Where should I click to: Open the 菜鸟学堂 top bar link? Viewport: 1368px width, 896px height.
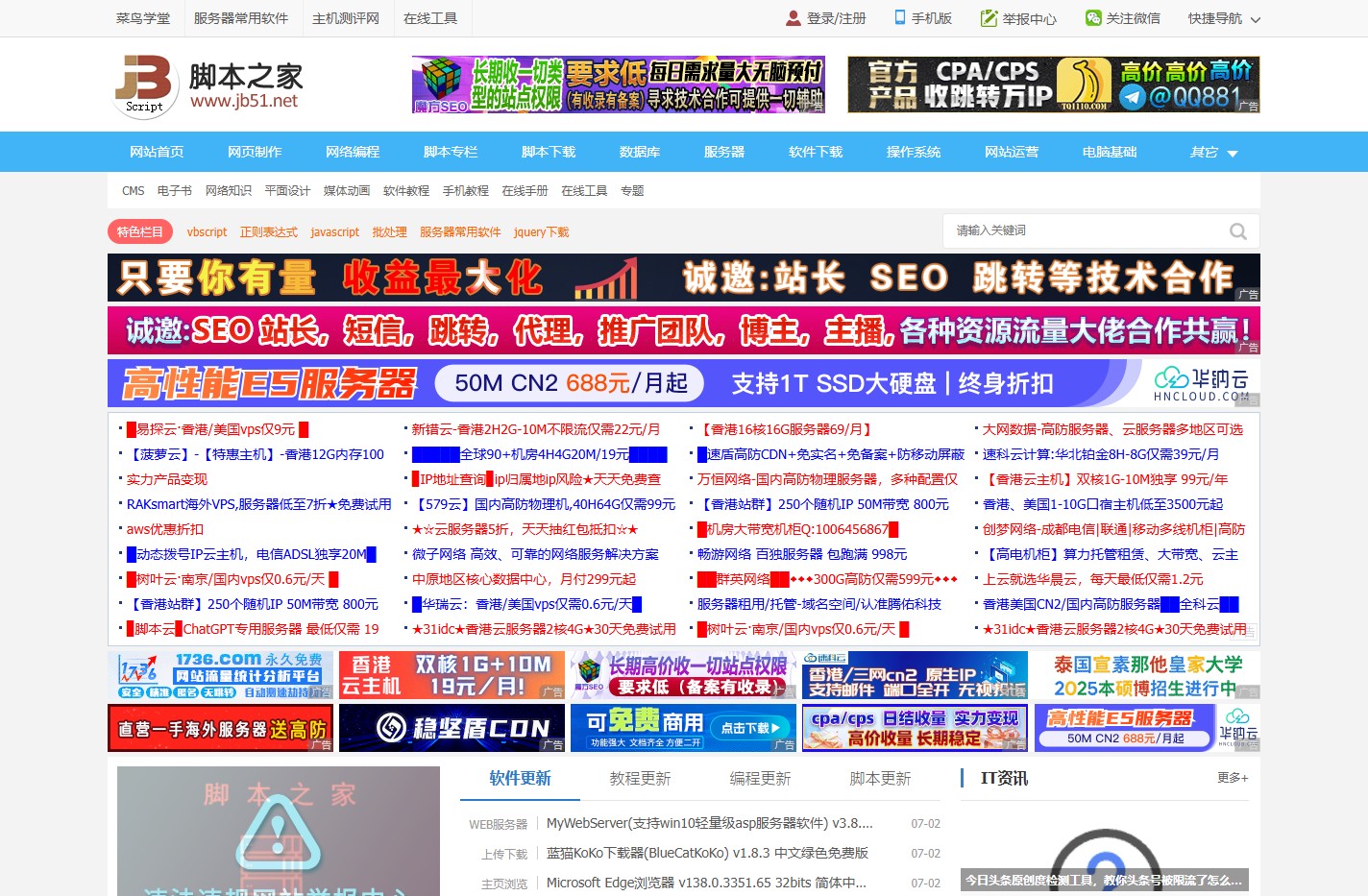tap(143, 18)
